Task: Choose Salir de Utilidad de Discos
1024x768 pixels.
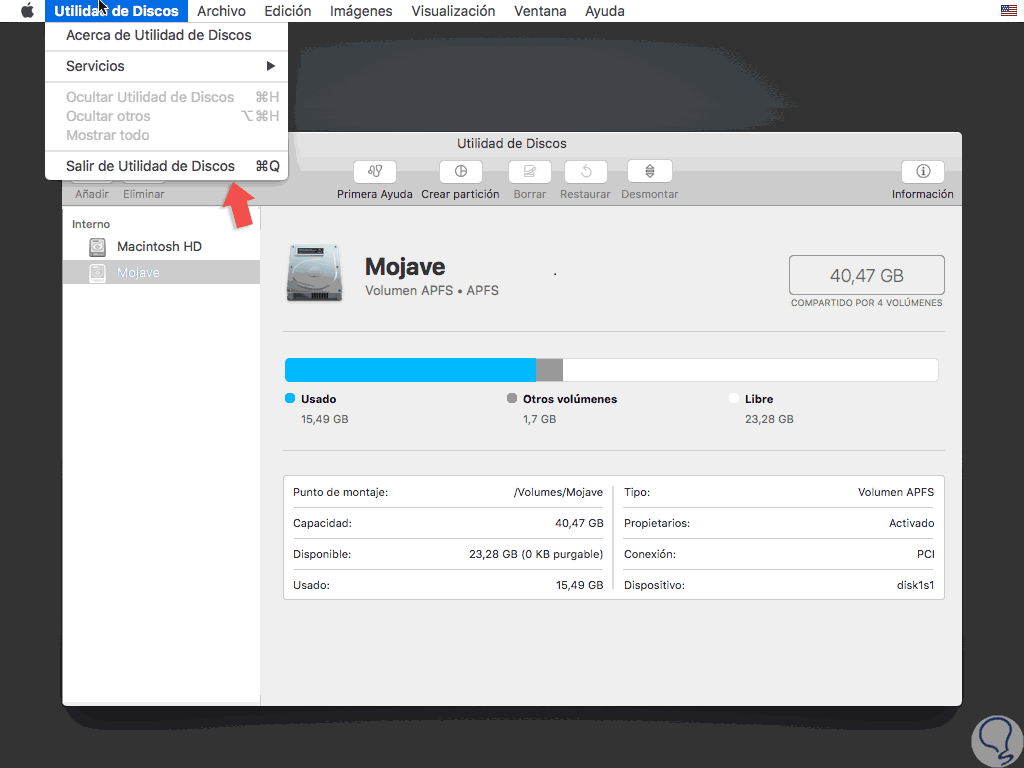Action: point(167,166)
